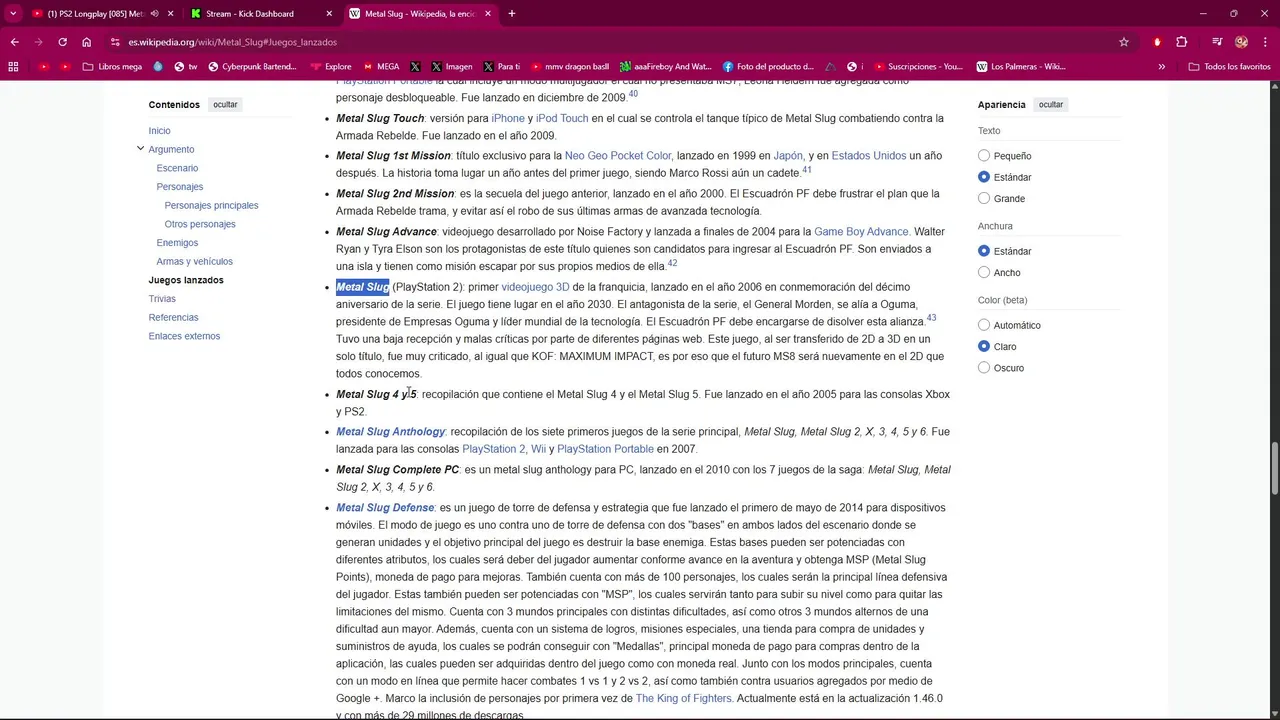The width and height of the screenshot is (1280, 720).
Task: Open the Libros mega bookmark folder
Action: (112, 67)
